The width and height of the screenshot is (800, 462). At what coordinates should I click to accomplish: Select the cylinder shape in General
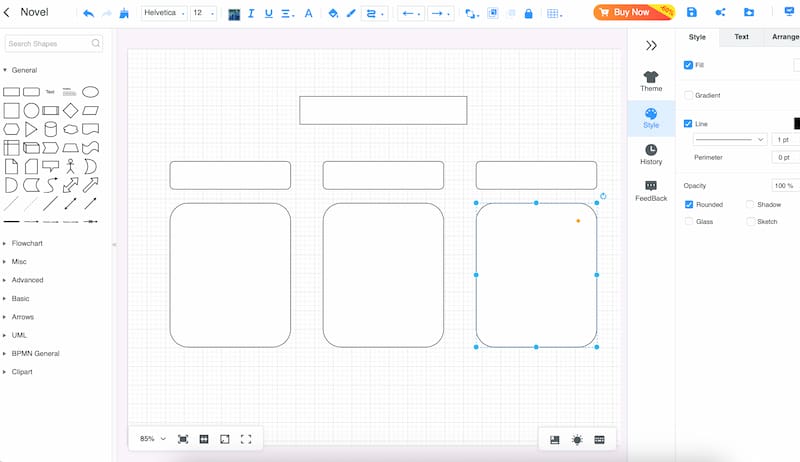pyautogui.click(x=51, y=129)
